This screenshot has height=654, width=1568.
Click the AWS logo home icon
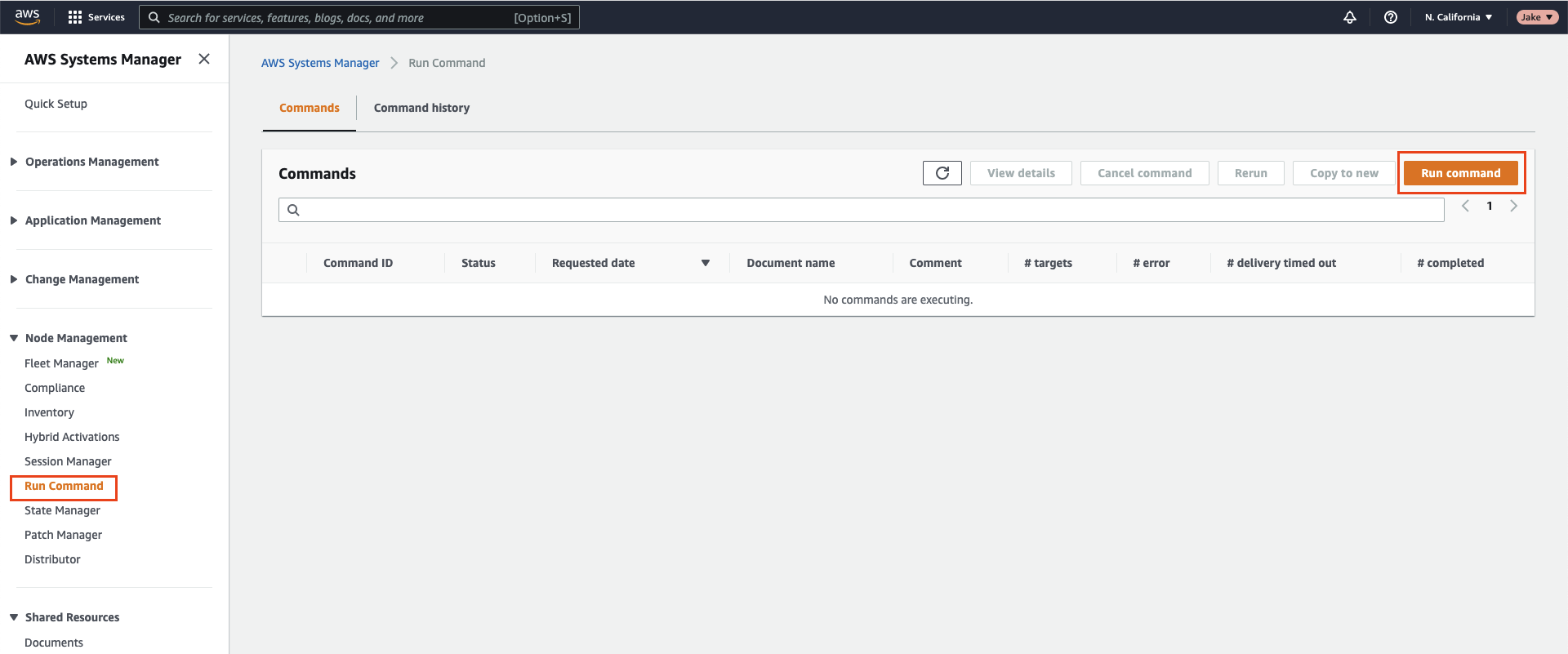[27, 16]
